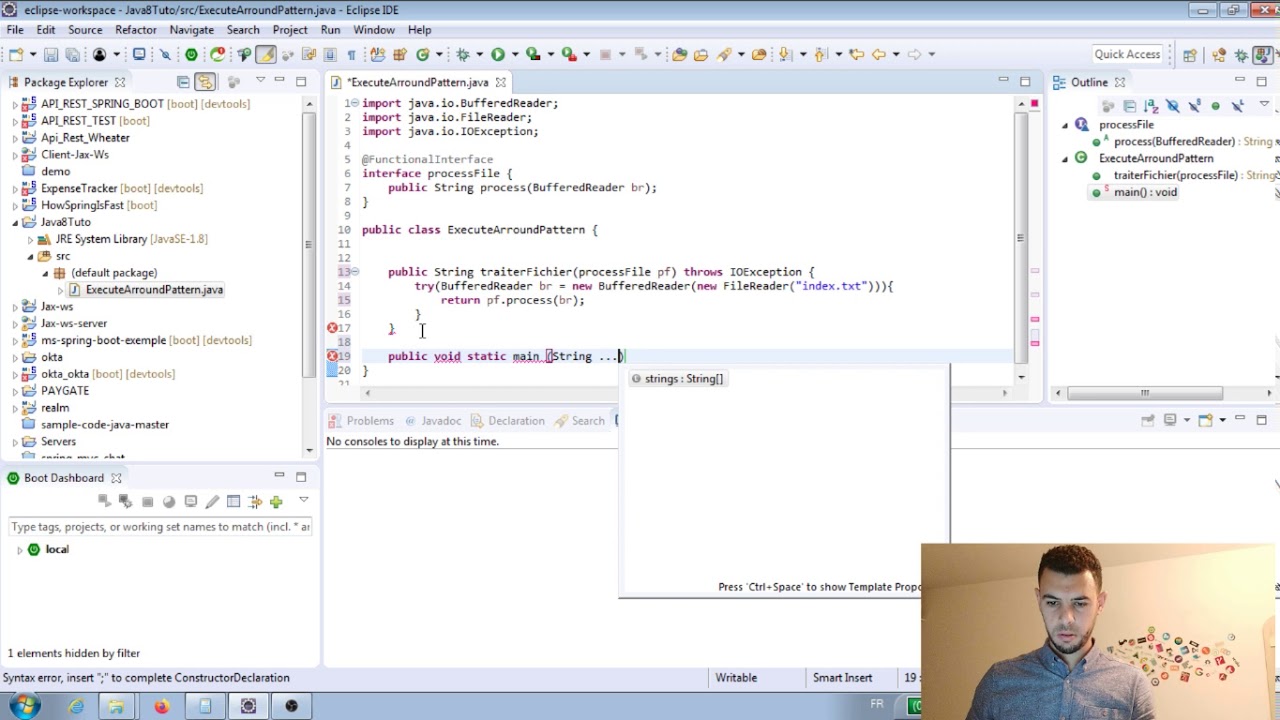Click the Run green play button

click(x=498, y=54)
